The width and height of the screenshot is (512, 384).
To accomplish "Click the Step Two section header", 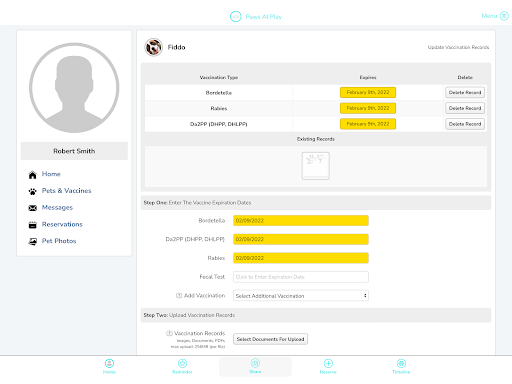I will [316, 315].
